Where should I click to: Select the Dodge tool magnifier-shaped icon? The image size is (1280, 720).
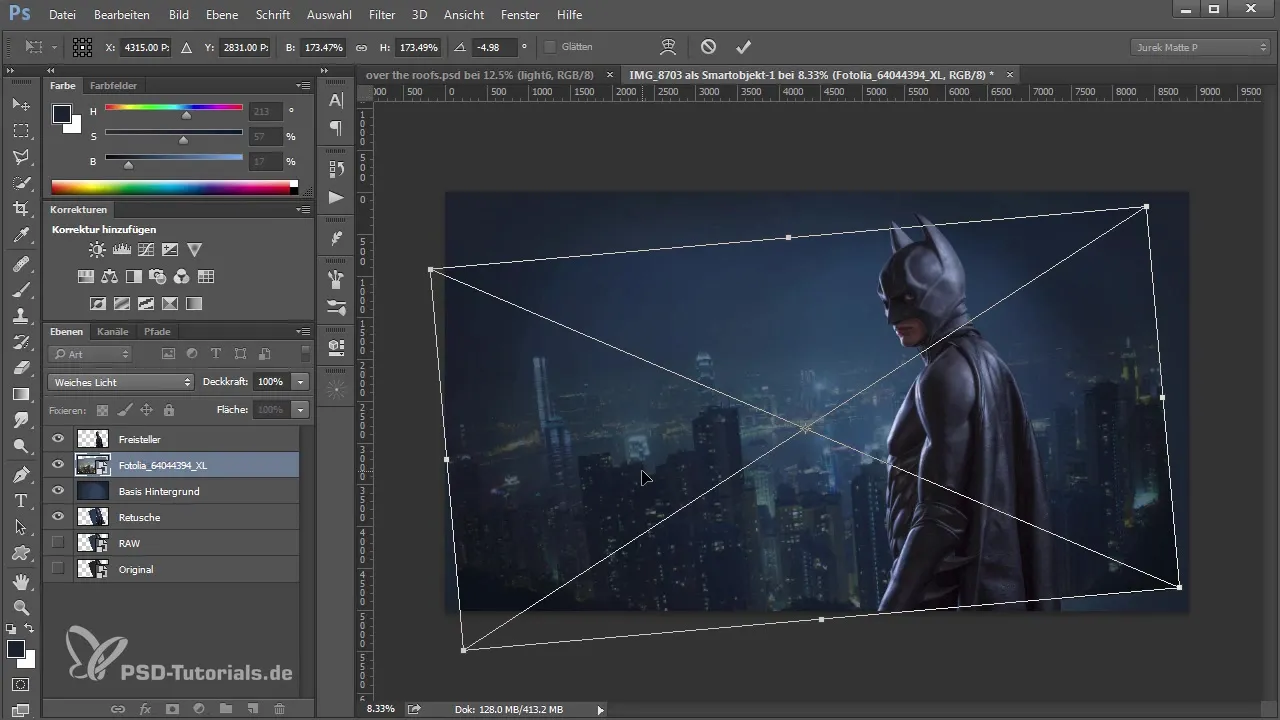pos(20,446)
